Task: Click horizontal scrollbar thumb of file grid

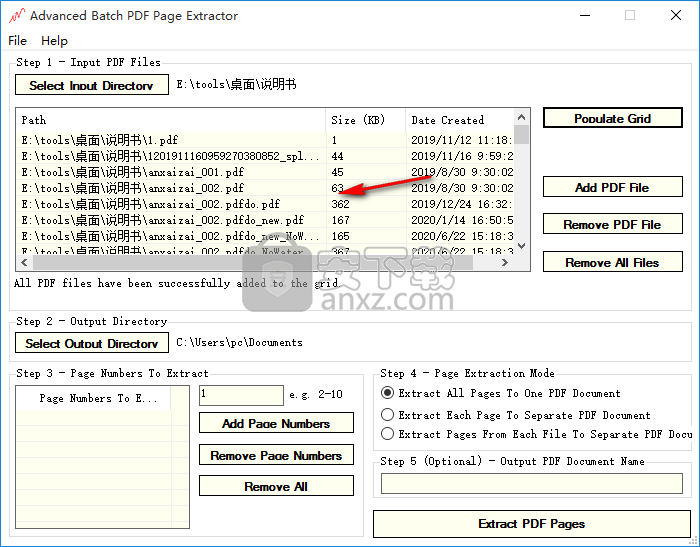Action: tap(253, 263)
